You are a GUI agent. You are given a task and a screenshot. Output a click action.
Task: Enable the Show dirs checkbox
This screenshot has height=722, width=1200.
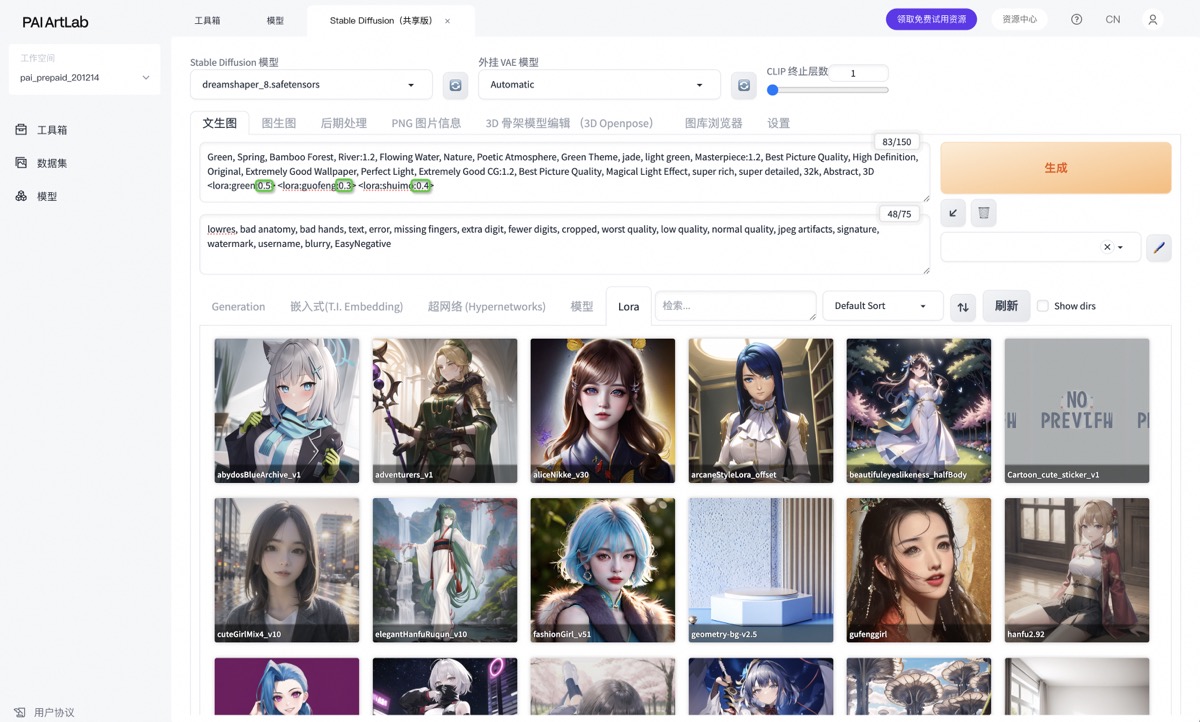(1043, 306)
